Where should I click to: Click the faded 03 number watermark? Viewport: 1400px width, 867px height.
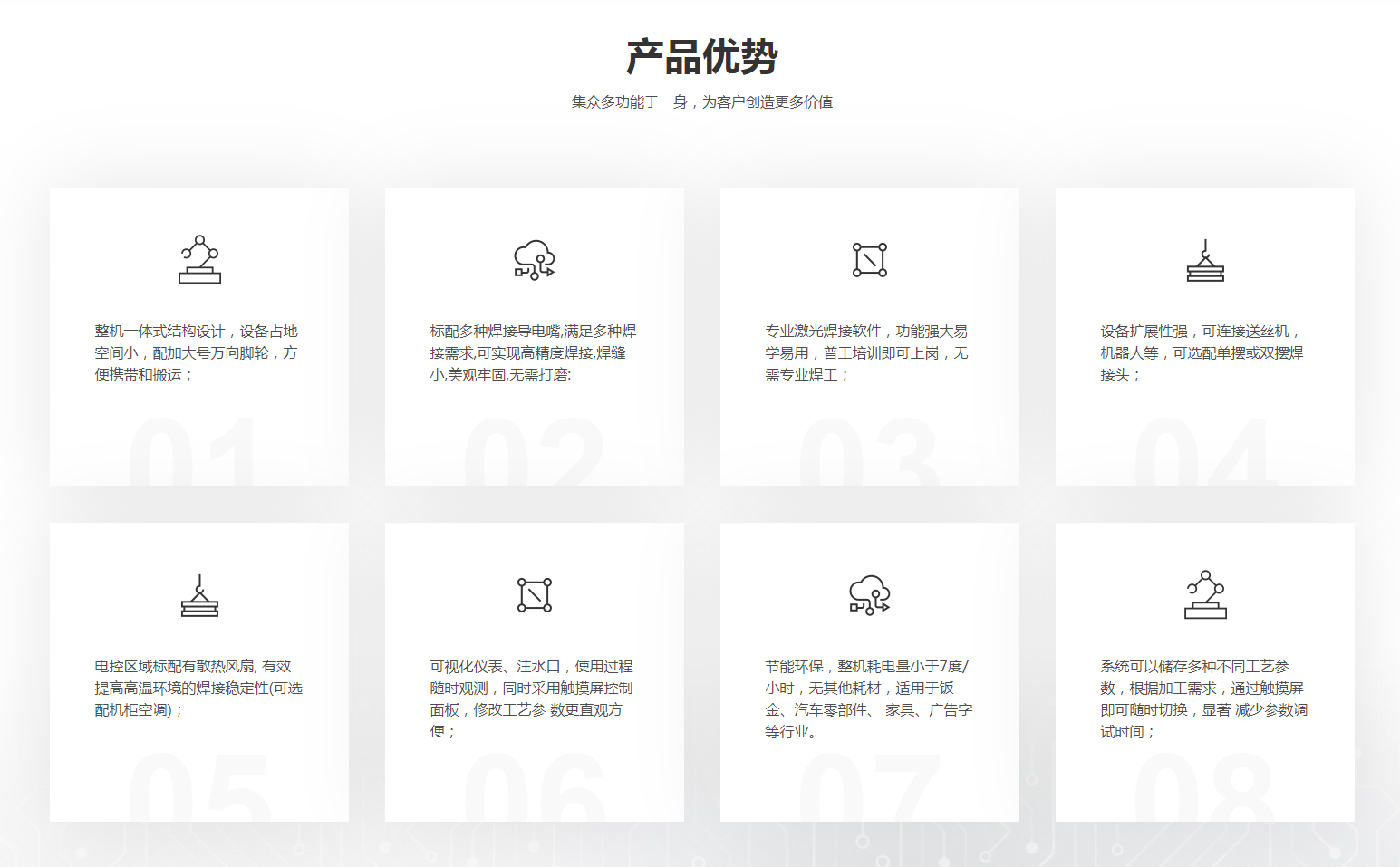(x=868, y=453)
